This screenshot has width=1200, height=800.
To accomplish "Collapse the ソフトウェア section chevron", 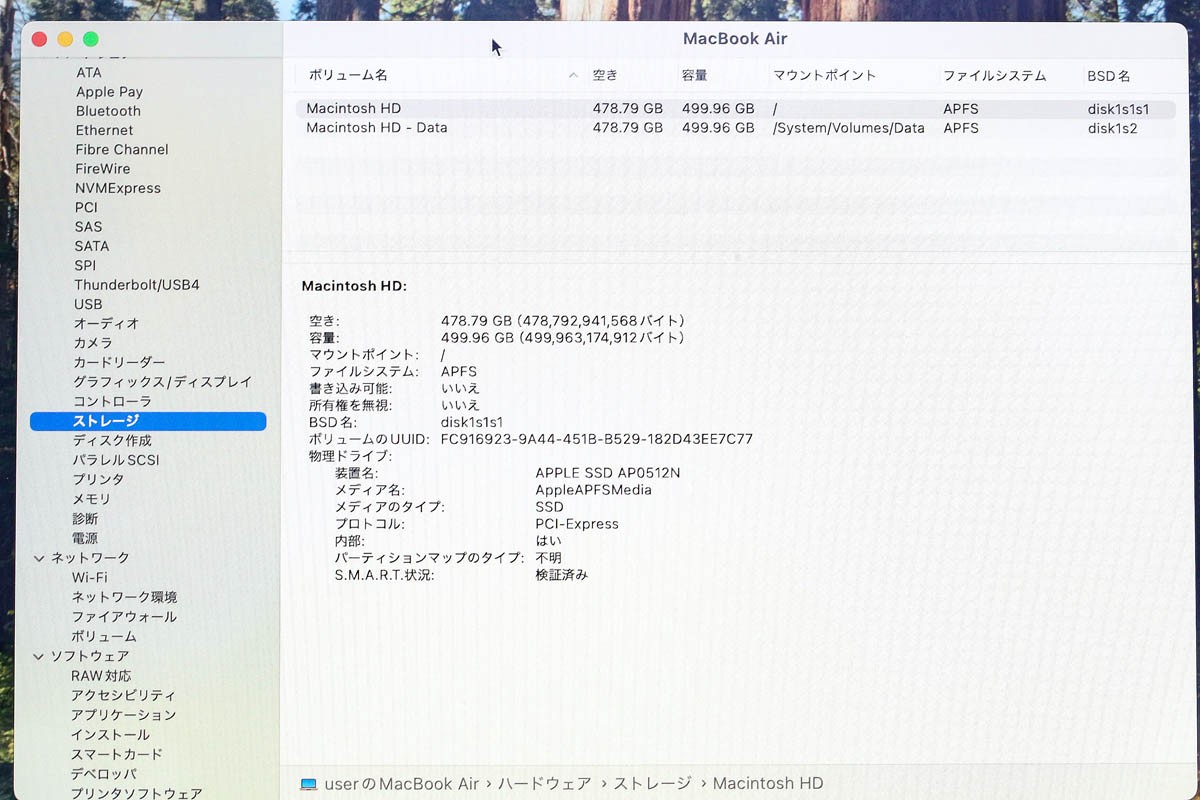I will (39, 656).
